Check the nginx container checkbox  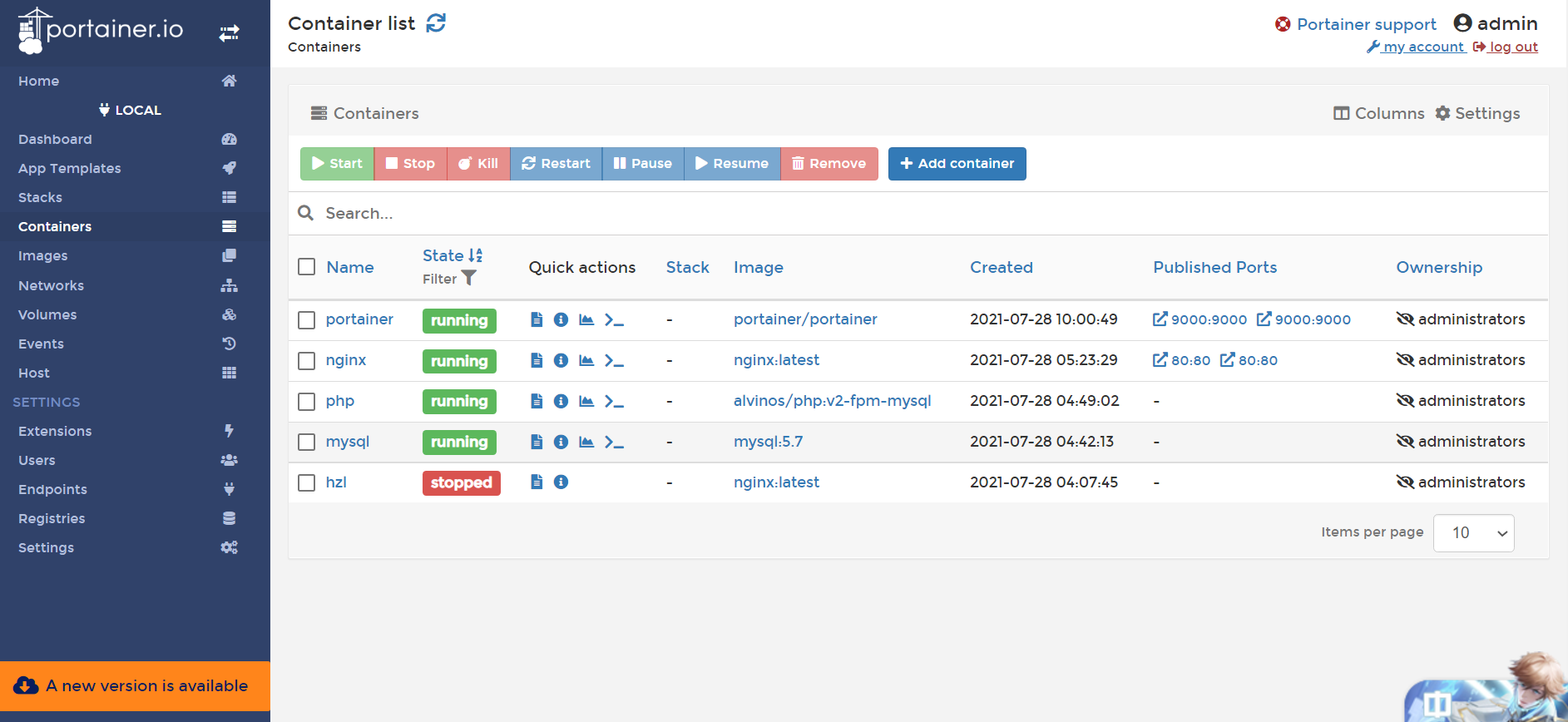pos(307,361)
